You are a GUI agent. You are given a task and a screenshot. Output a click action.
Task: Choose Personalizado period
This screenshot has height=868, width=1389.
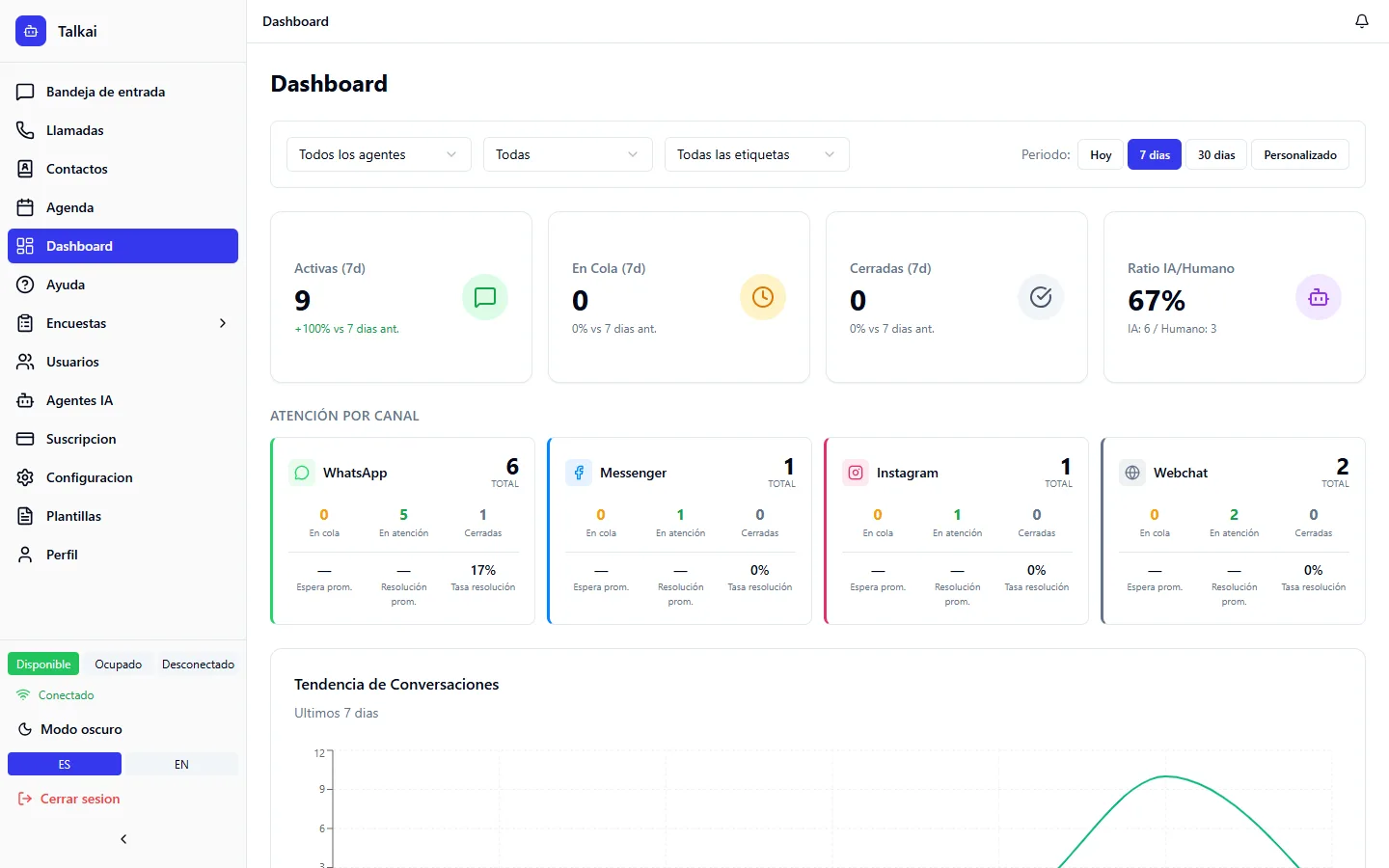click(1300, 154)
